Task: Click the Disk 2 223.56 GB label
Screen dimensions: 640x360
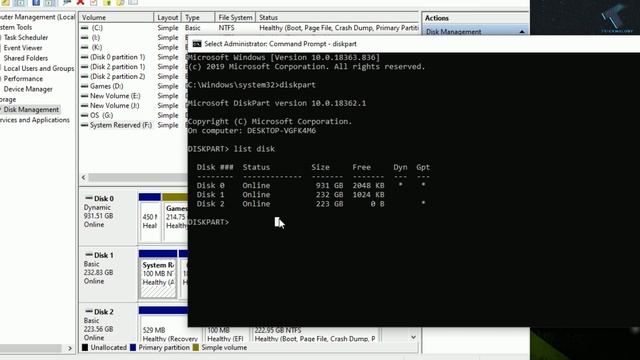Action: click(98, 329)
